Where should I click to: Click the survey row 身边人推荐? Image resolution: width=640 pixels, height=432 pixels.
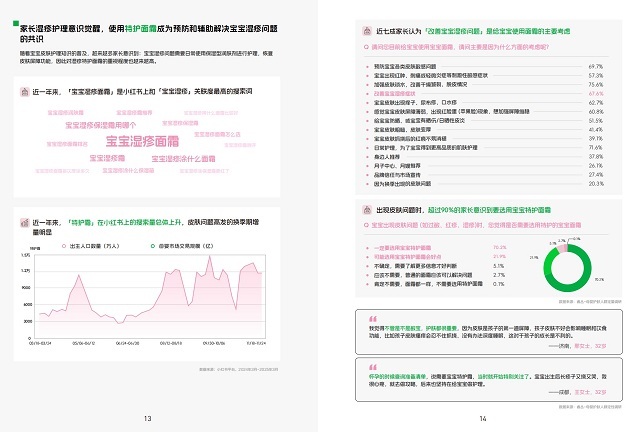tap(484, 156)
